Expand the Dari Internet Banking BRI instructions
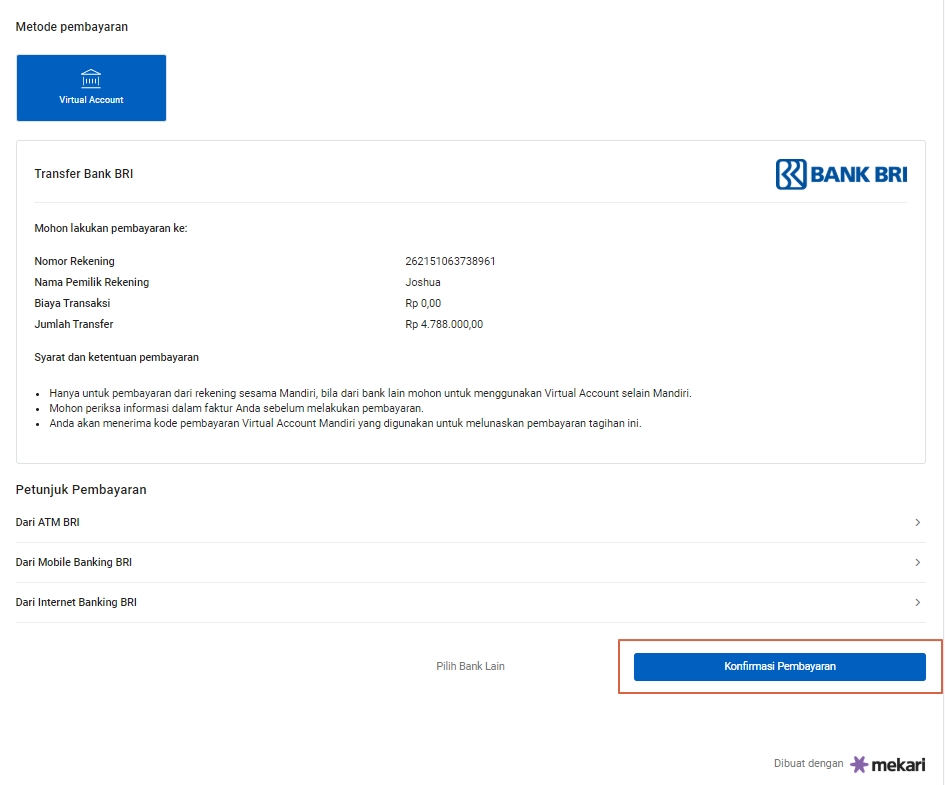This screenshot has height=785, width=945. (x=76, y=603)
